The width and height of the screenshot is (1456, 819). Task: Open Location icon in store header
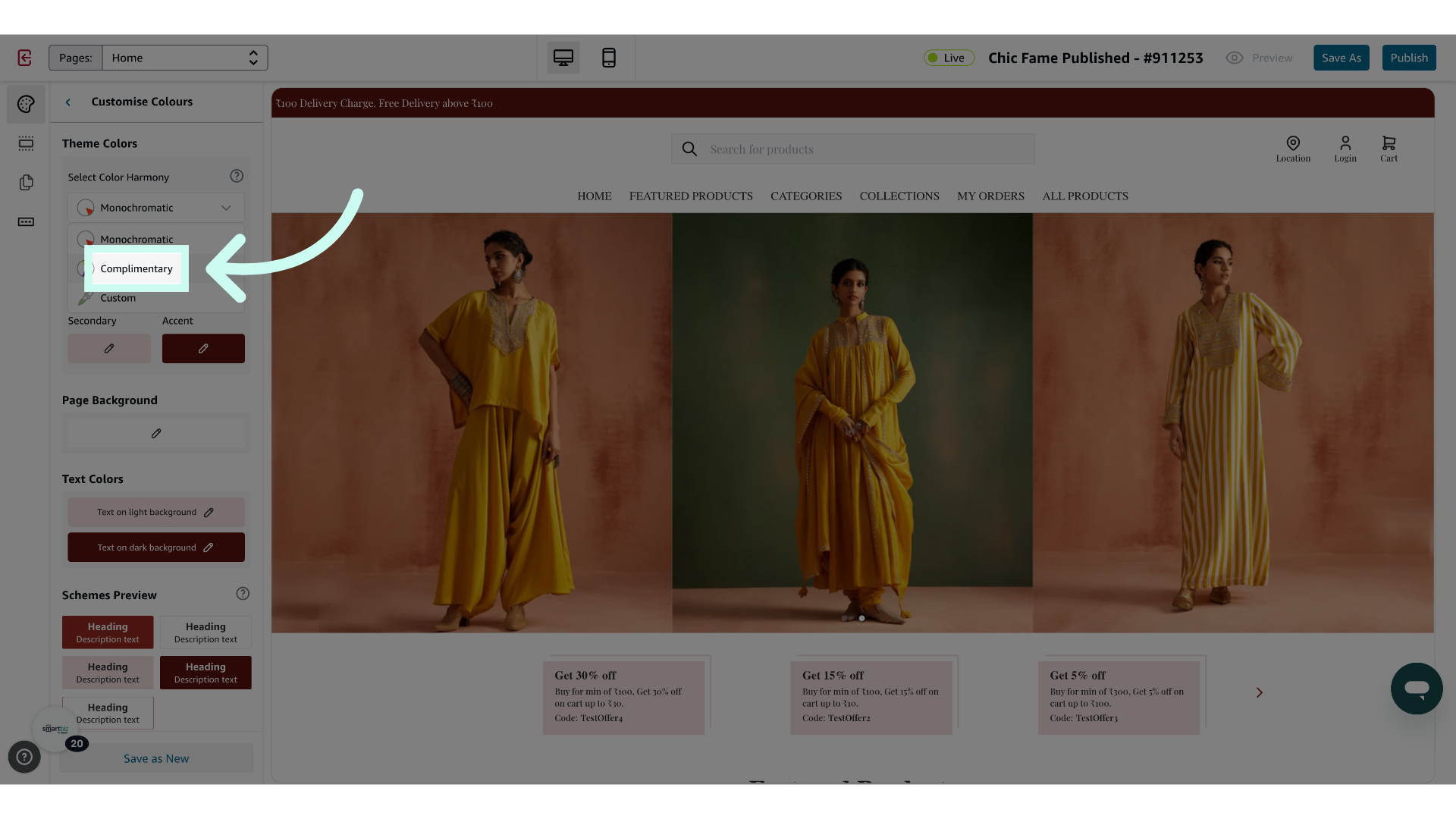point(1293,149)
